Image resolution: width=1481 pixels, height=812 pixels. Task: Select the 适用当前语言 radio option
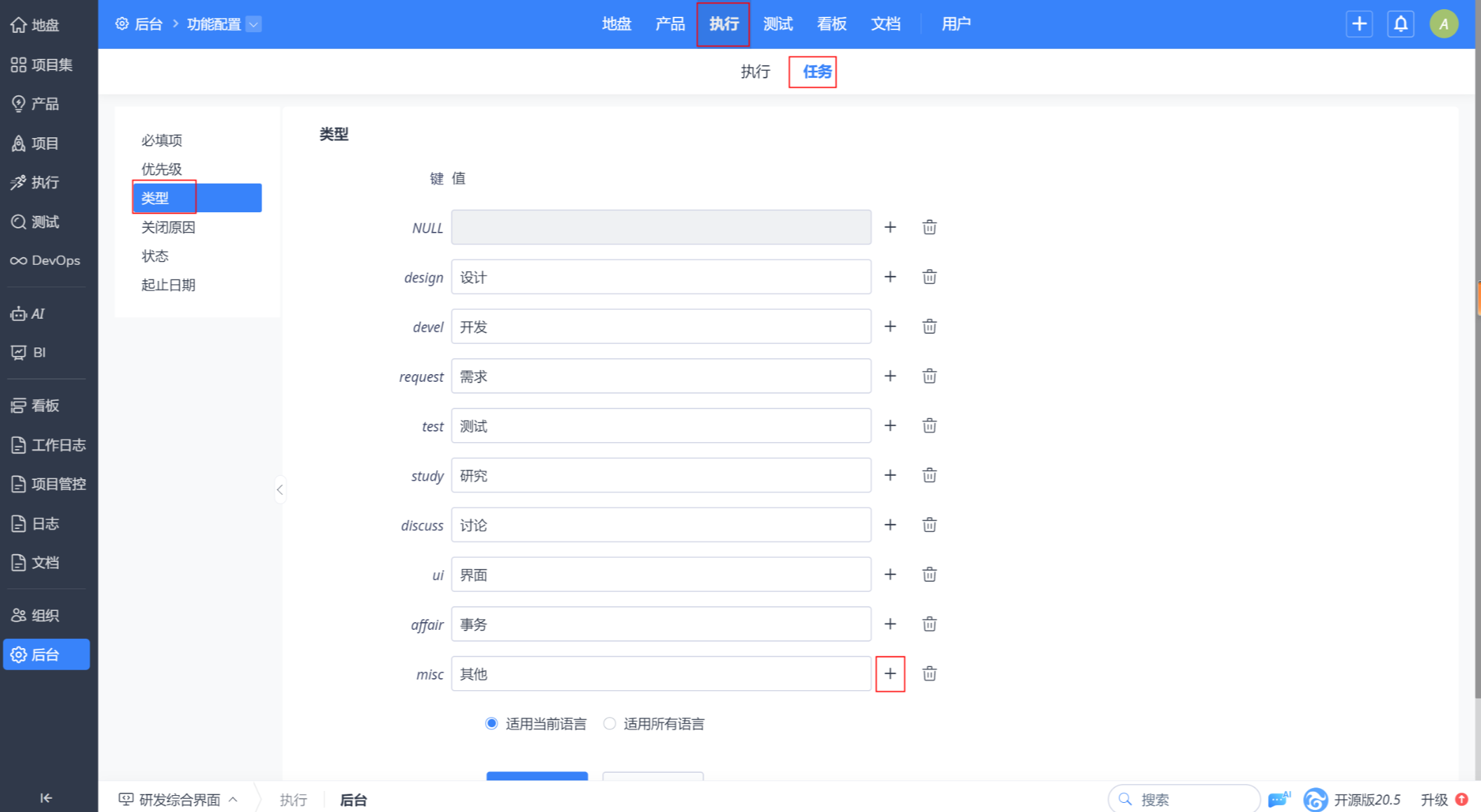pos(491,724)
